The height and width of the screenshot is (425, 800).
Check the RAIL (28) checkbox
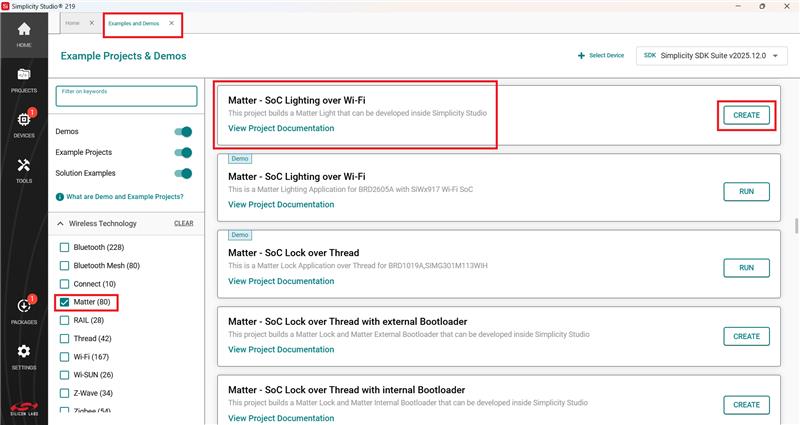64,320
